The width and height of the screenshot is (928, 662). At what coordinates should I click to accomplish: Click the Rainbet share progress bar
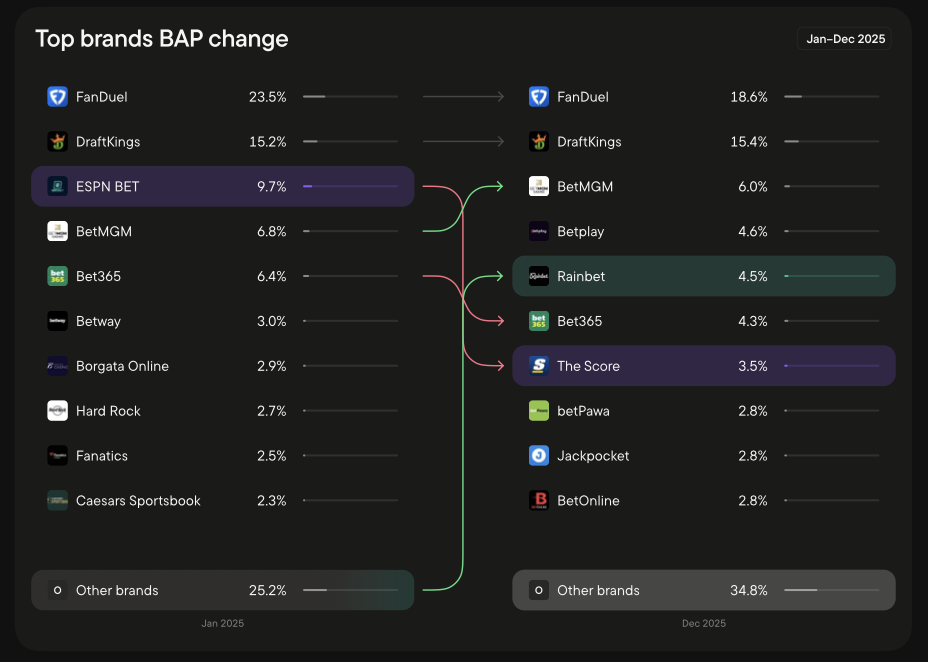pyautogui.click(x=831, y=276)
